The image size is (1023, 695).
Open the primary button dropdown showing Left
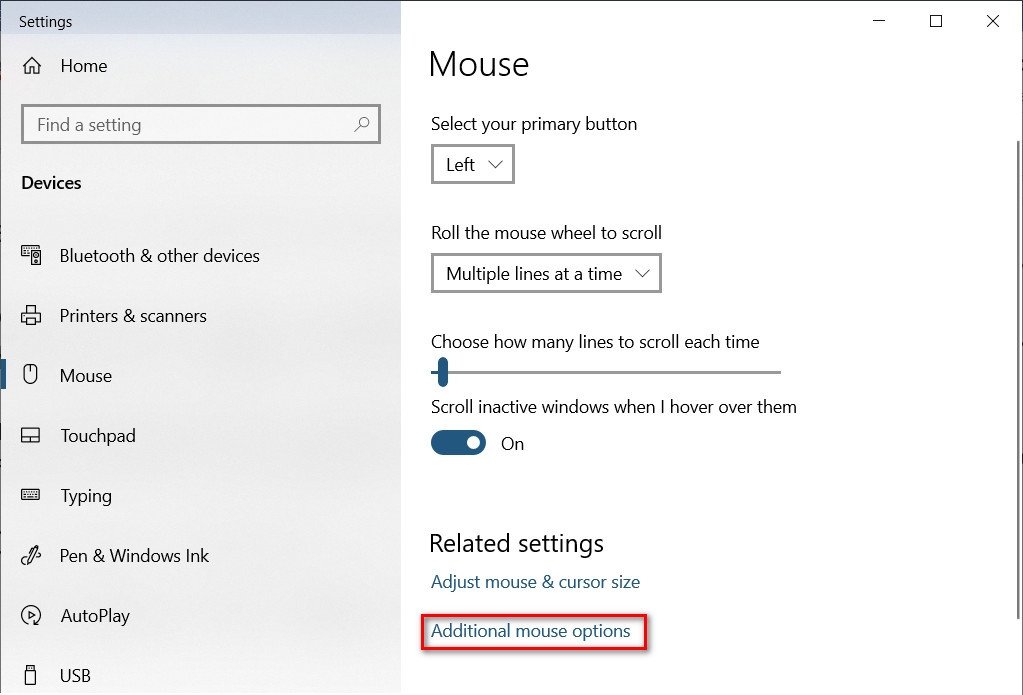tap(472, 164)
